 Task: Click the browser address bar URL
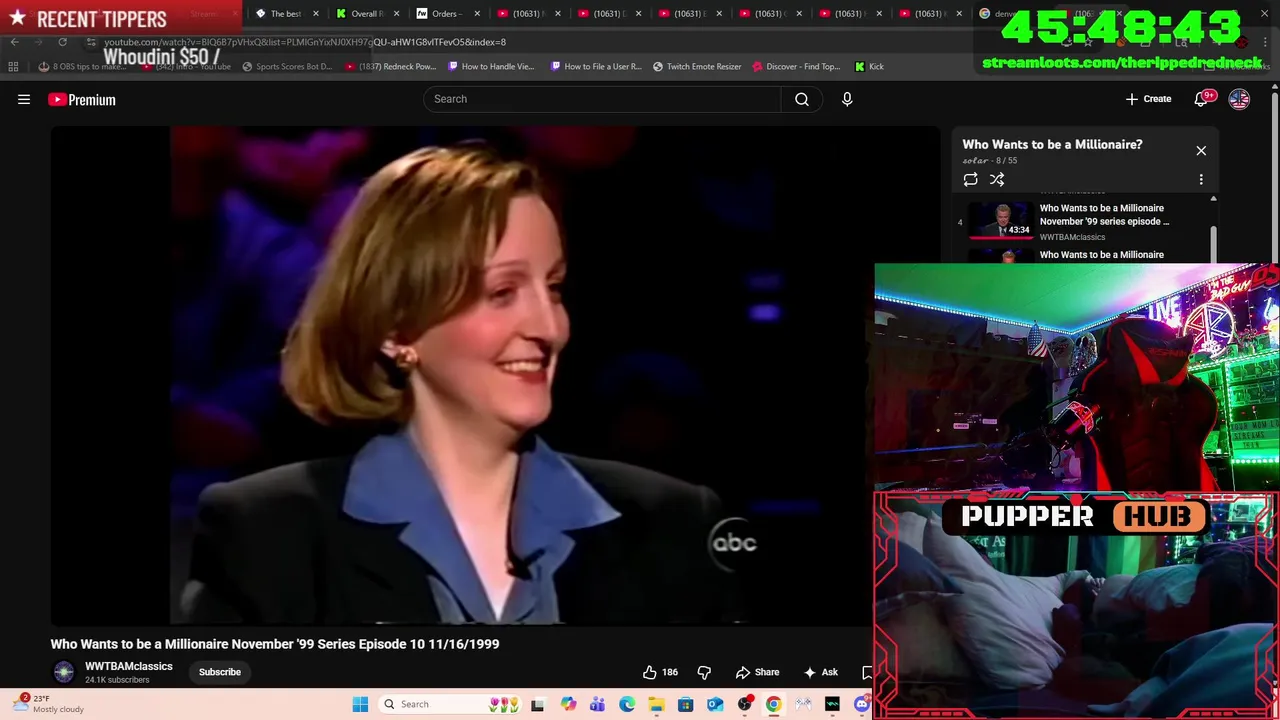tap(305, 42)
